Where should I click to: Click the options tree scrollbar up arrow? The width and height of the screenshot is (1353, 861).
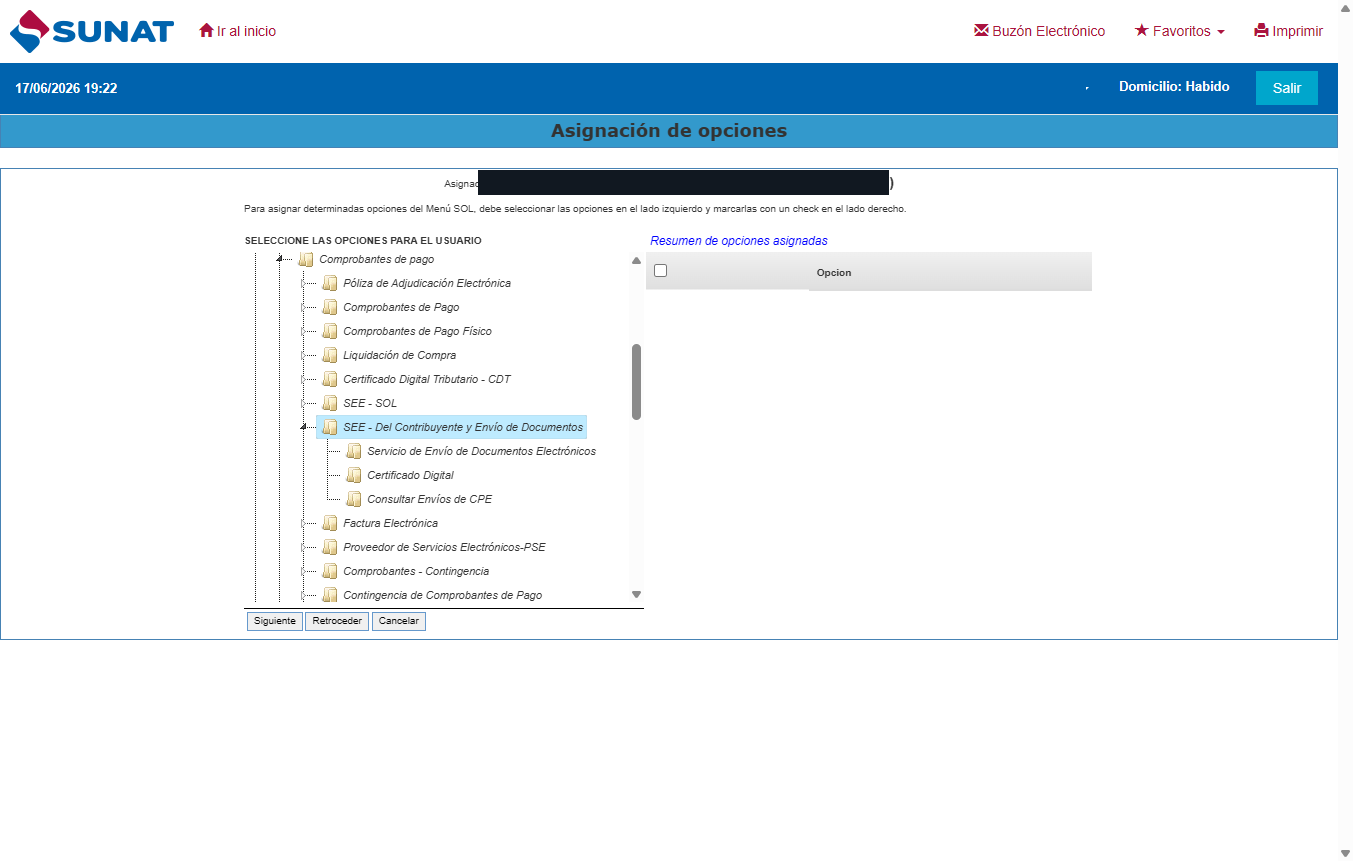click(x=636, y=260)
